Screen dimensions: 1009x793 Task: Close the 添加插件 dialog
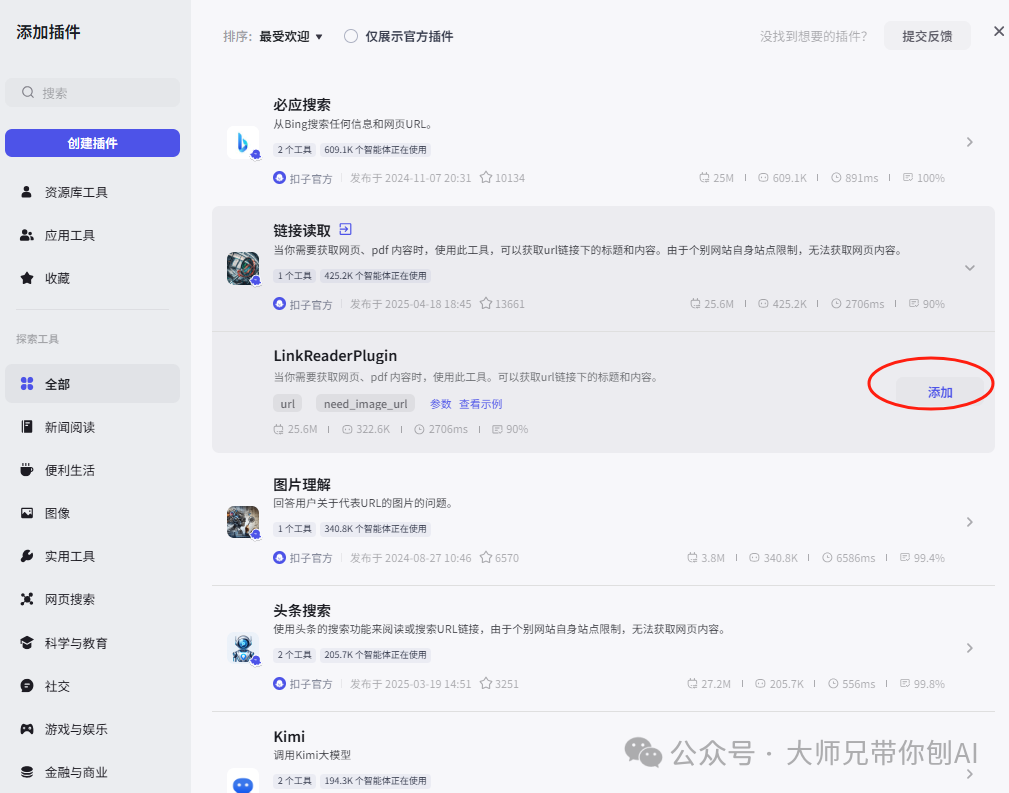pyautogui.click(x=999, y=31)
